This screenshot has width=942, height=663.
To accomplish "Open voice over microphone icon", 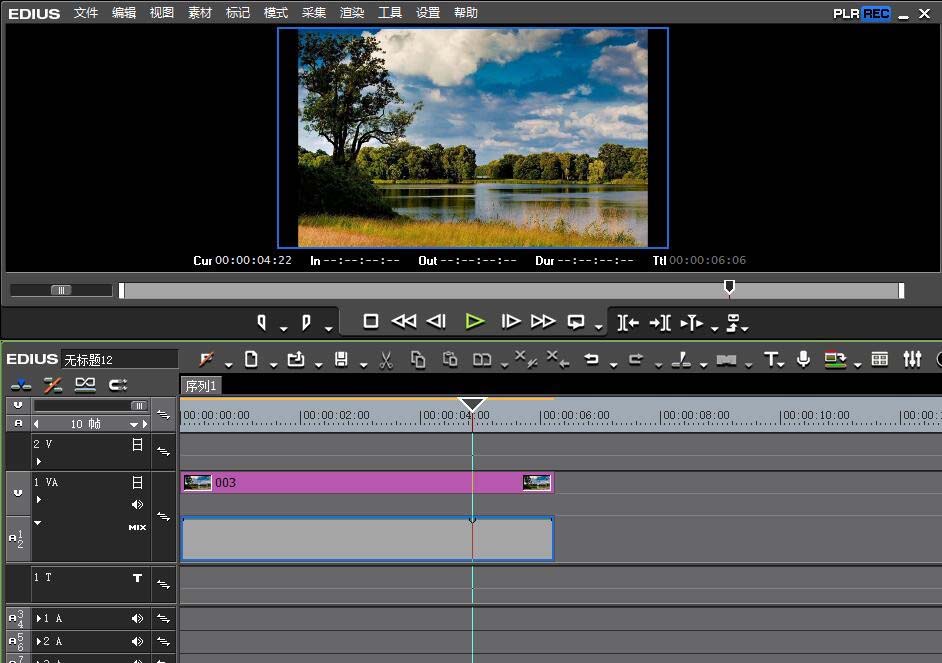I will pyautogui.click(x=803, y=360).
